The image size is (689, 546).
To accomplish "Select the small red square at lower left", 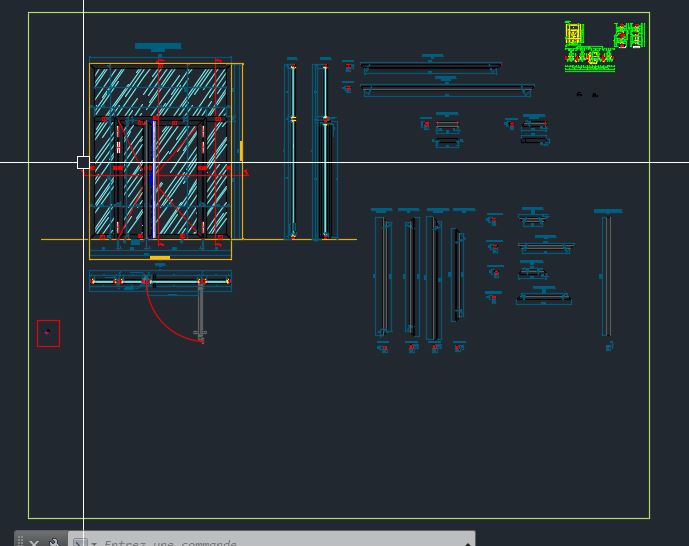I will pos(48,333).
